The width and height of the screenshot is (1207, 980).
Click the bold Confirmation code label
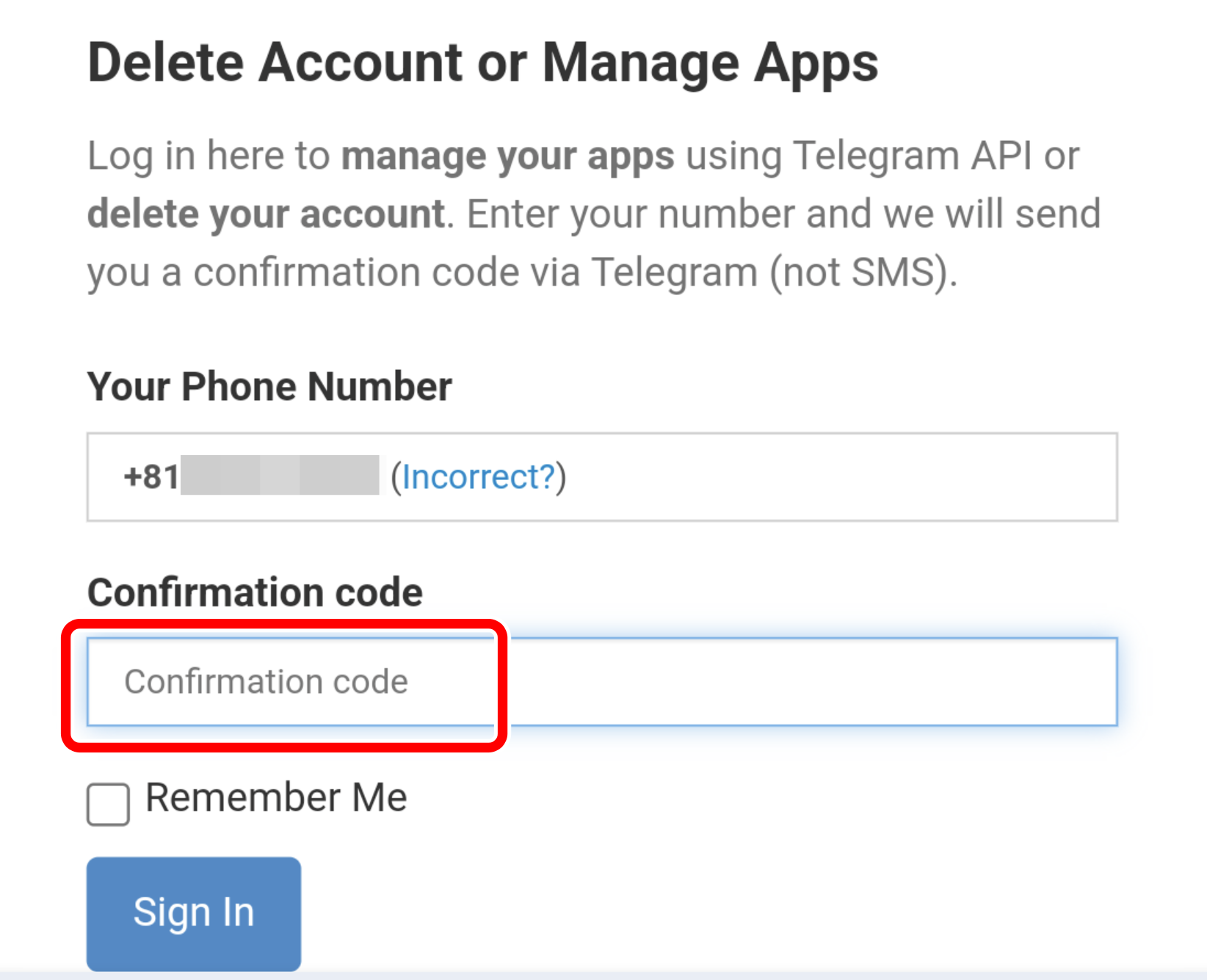click(x=255, y=592)
